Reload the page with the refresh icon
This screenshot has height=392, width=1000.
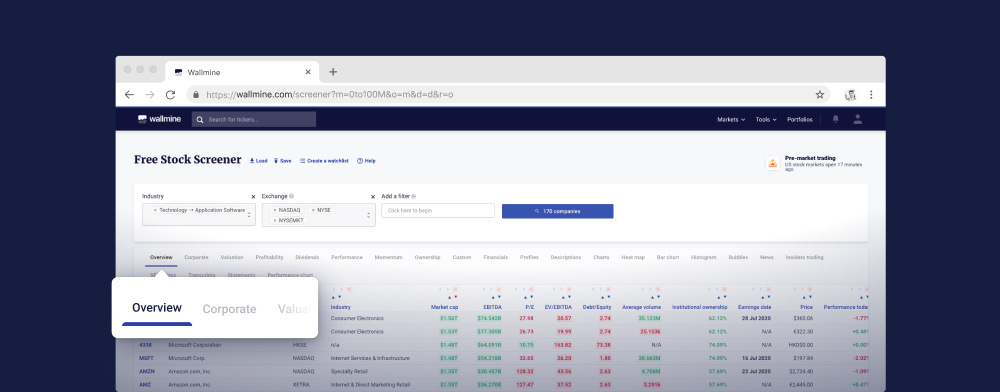[170, 94]
